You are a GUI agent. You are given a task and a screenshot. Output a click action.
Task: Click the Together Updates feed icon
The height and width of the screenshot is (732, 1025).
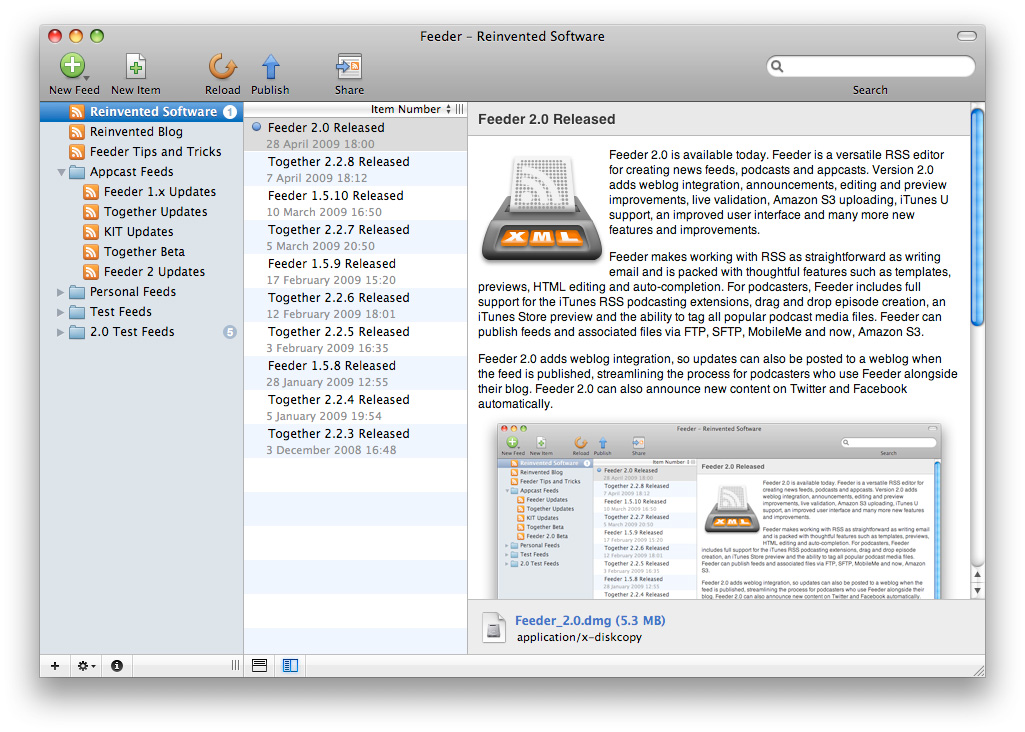click(91, 212)
